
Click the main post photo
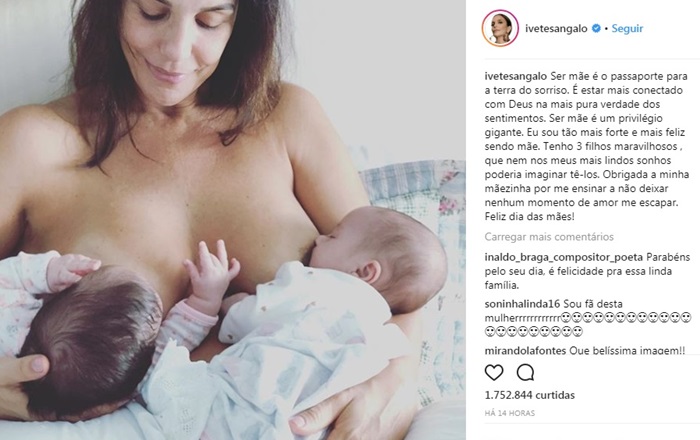233,220
